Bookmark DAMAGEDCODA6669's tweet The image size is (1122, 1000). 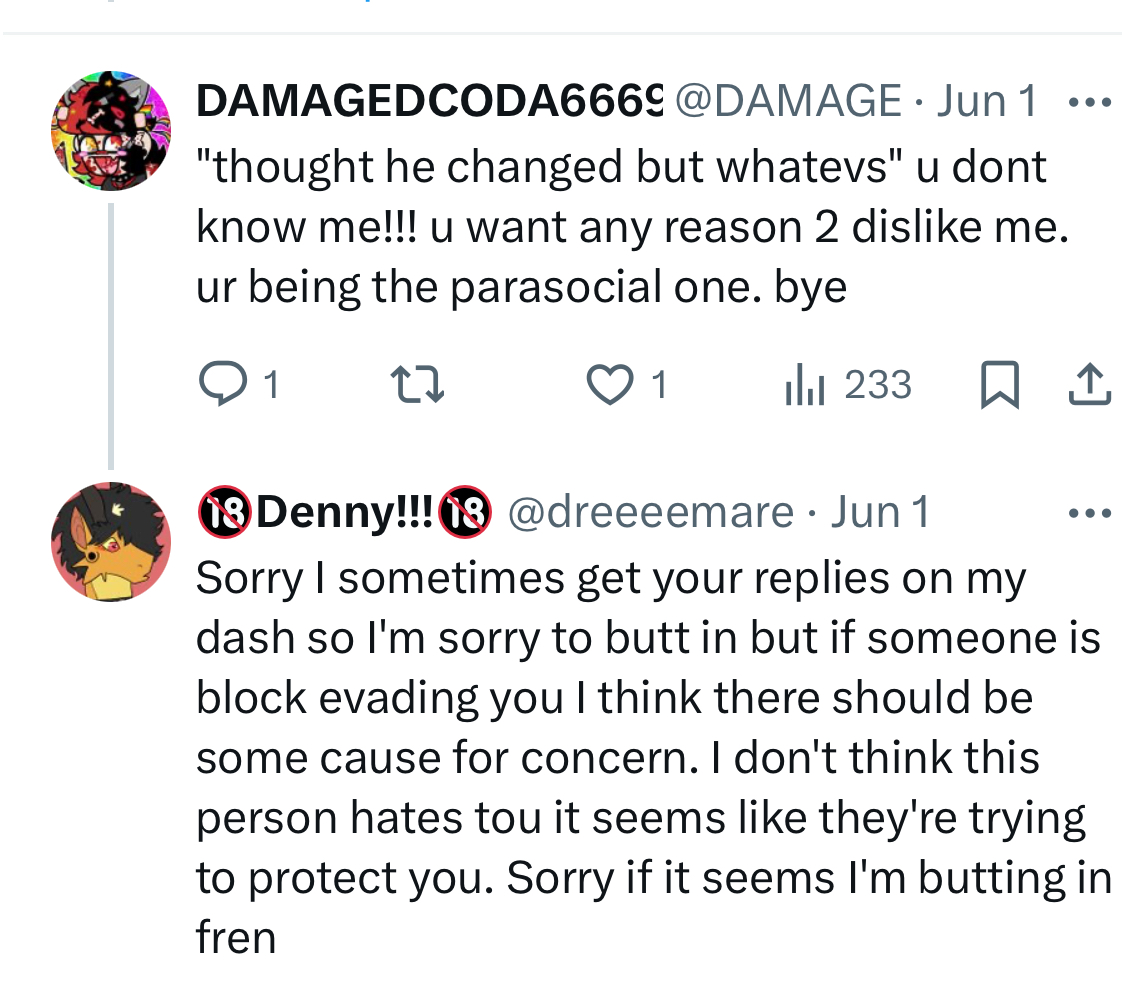tap(999, 386)
